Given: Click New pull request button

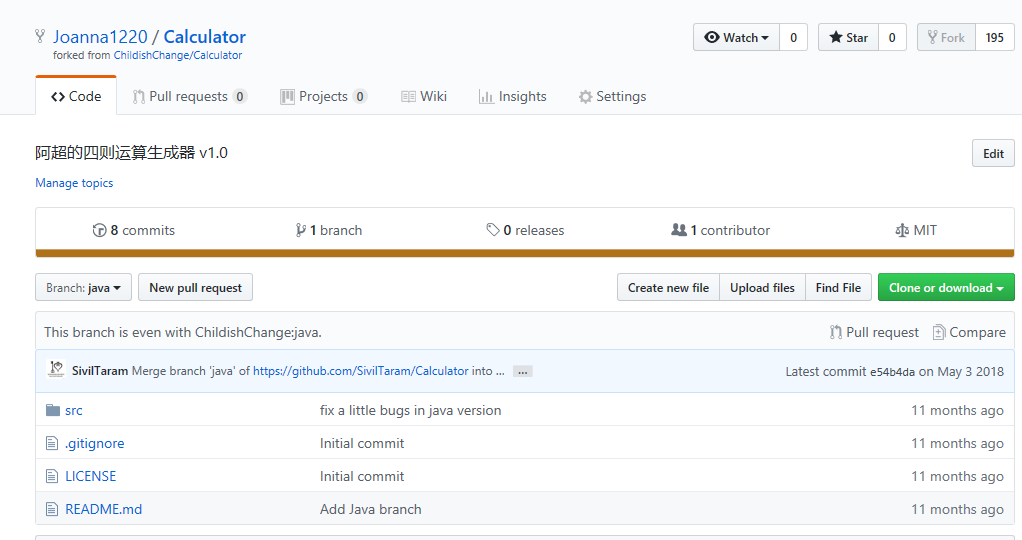Looking at the screenshot, I should [196, 288].
